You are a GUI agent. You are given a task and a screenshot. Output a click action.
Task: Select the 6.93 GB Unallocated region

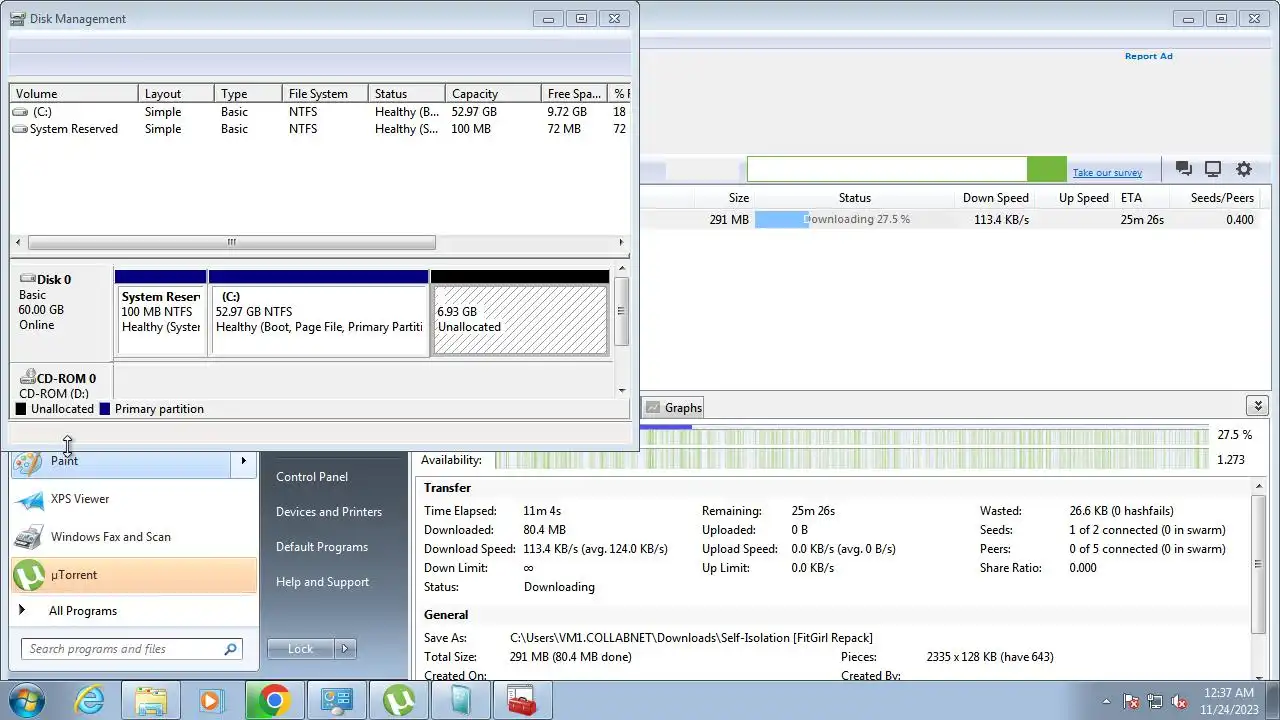pyautogui.click(x=519, y=320)
